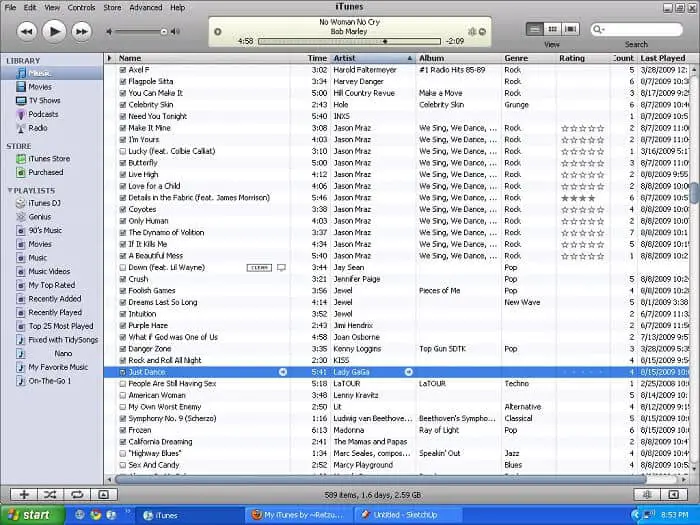The width and height of the screenshot is (700, 525).
Task: Toggle shuffle with the crossed-arrows button
Action: coord(50,494)
